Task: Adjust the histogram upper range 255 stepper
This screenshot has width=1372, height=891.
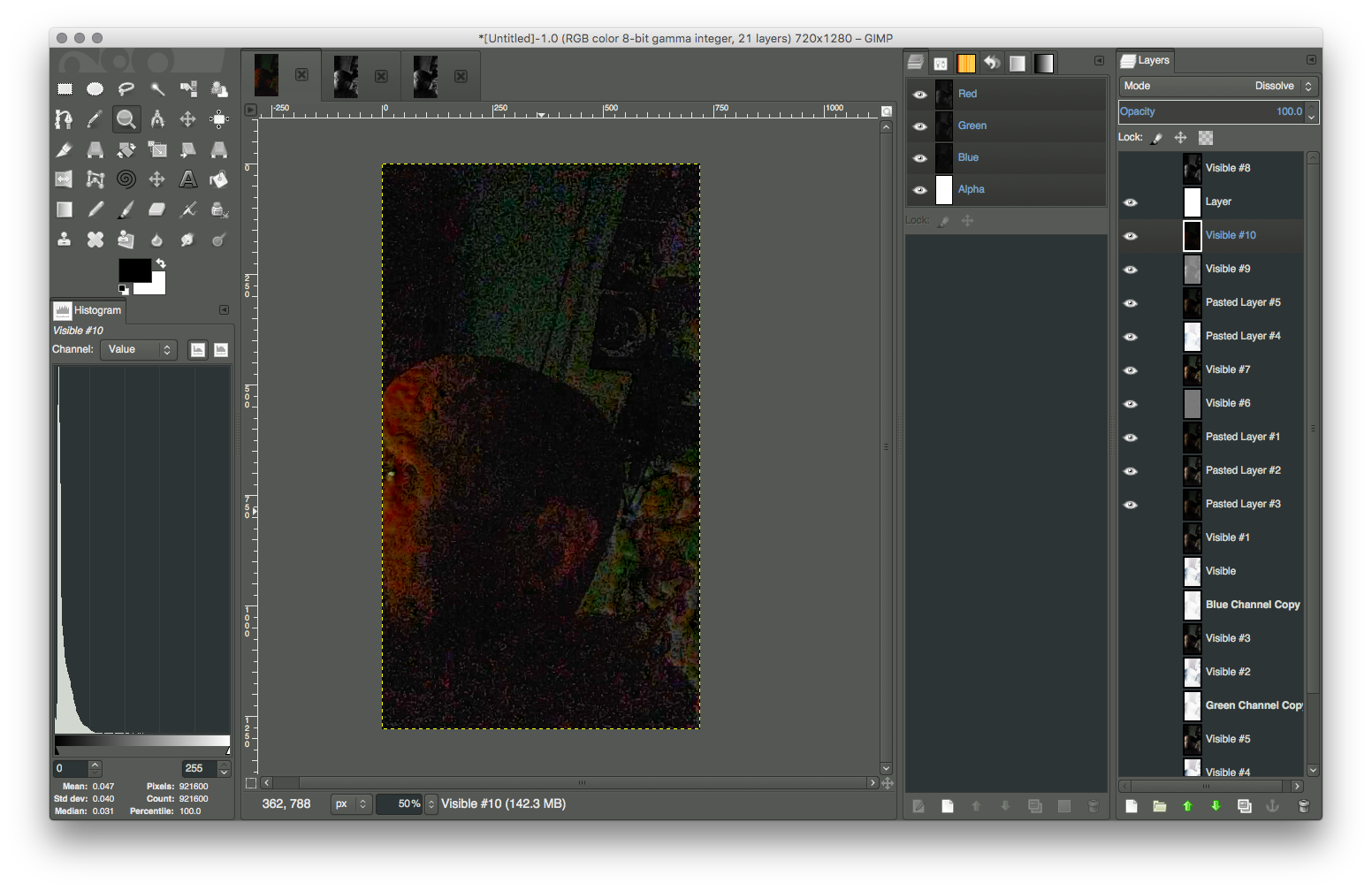Action: pos(225,769)
